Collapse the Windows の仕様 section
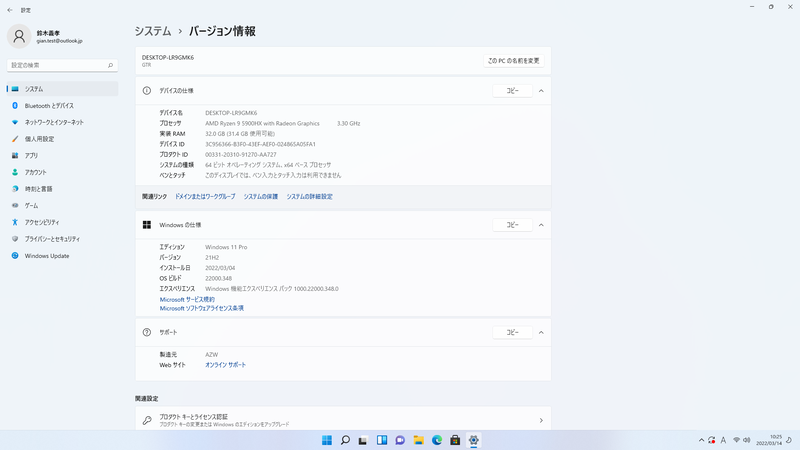The height and width of the screenshot is (450, 800). click(541, 225)
